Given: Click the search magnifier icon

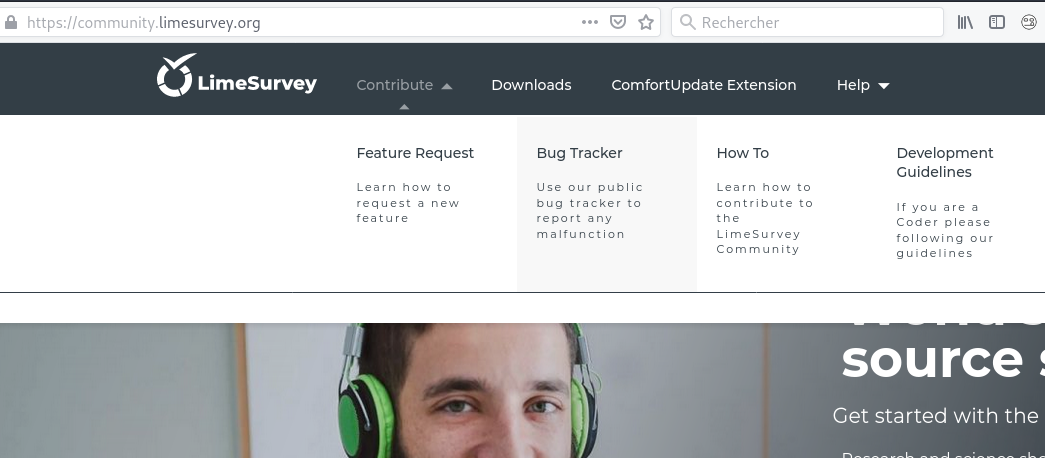Looking at the screenshot, I should [x=687, y=22].
